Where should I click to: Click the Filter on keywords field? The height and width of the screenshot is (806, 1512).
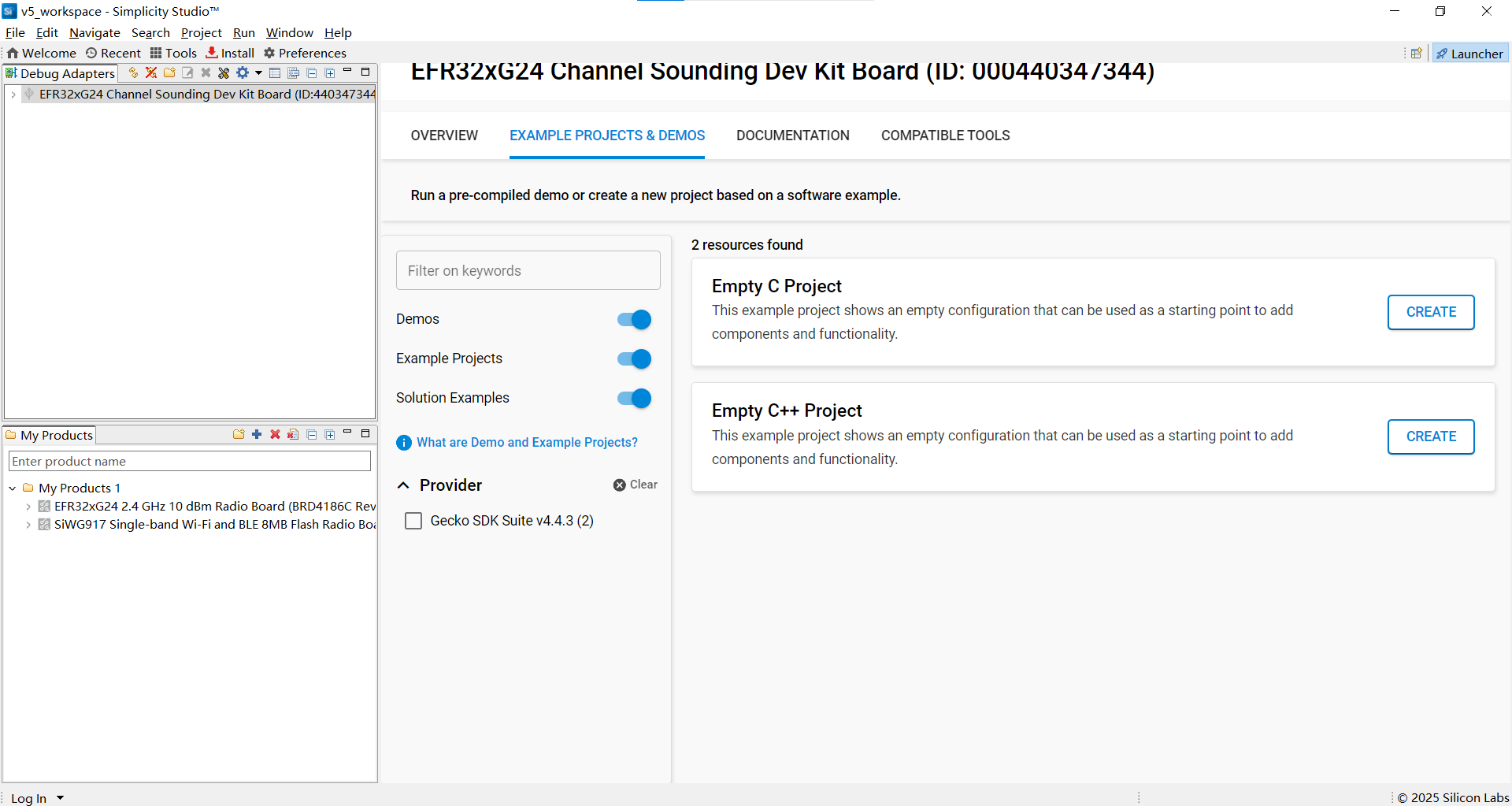click(x=528, y=270)
